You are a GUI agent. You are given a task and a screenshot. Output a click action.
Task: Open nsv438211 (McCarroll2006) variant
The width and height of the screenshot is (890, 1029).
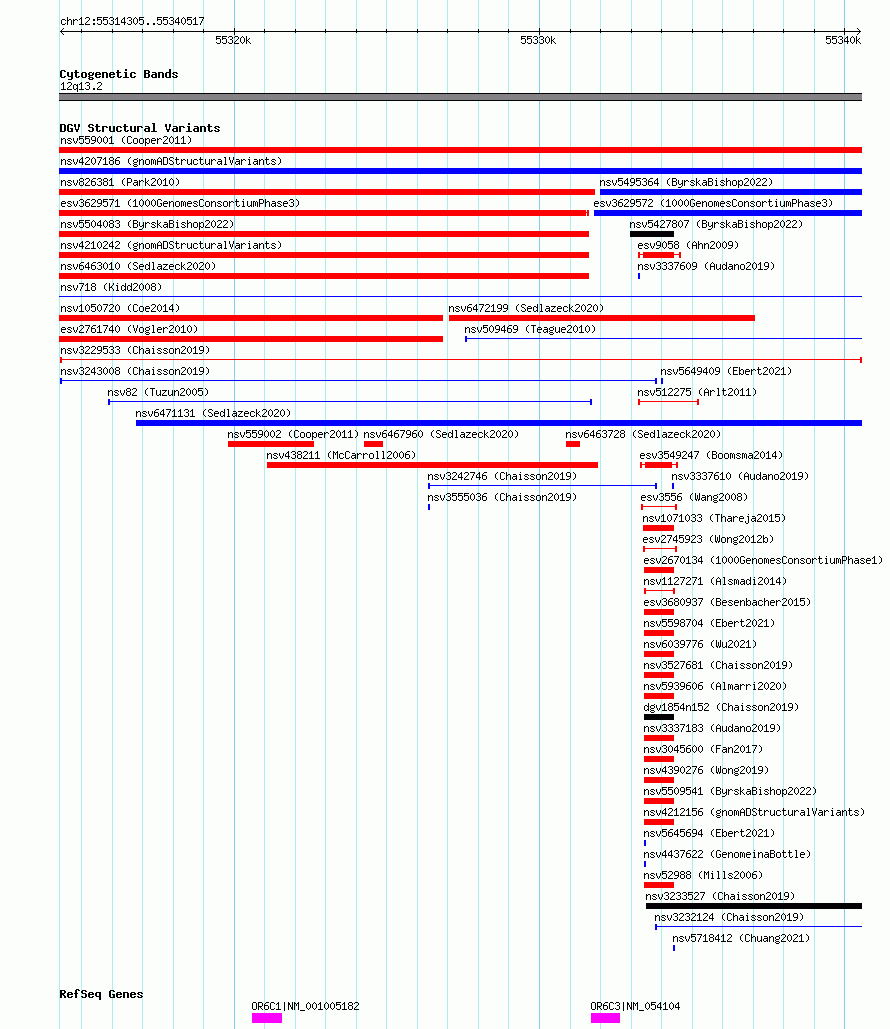pos(341,455)
